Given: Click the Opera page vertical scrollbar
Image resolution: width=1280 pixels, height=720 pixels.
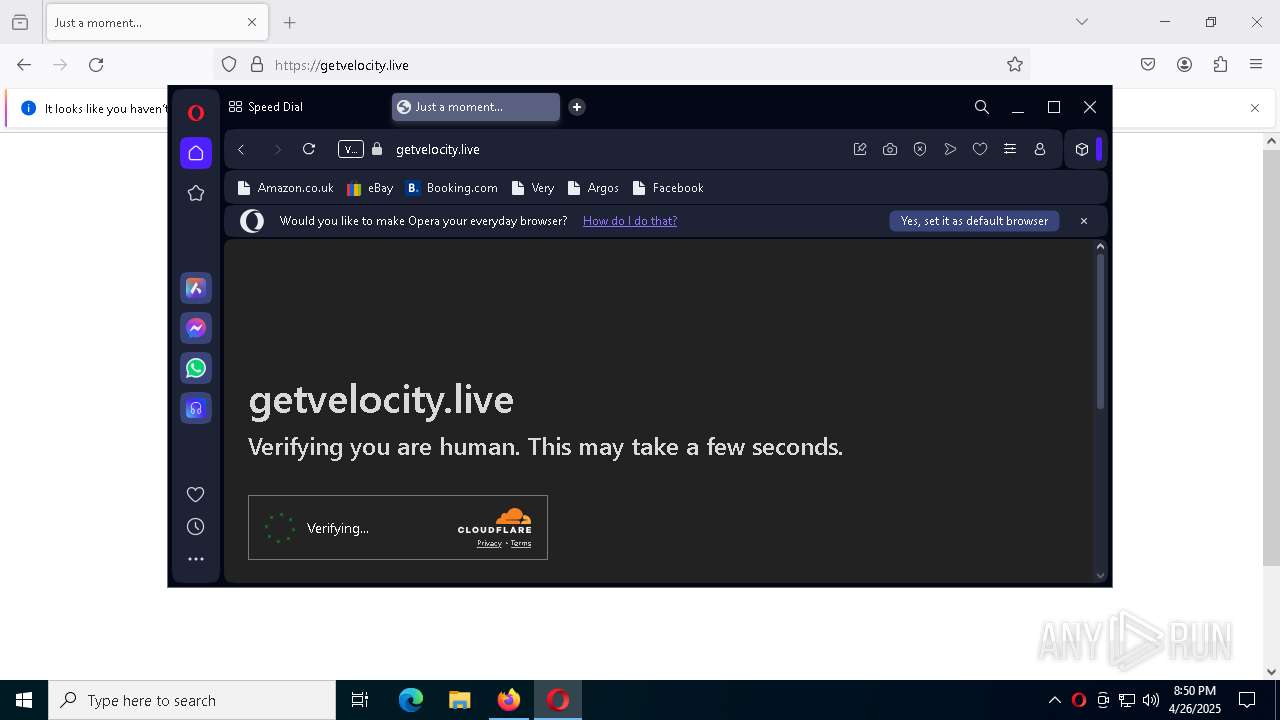Looking at the screenshot, I should tap(1101, 330).
